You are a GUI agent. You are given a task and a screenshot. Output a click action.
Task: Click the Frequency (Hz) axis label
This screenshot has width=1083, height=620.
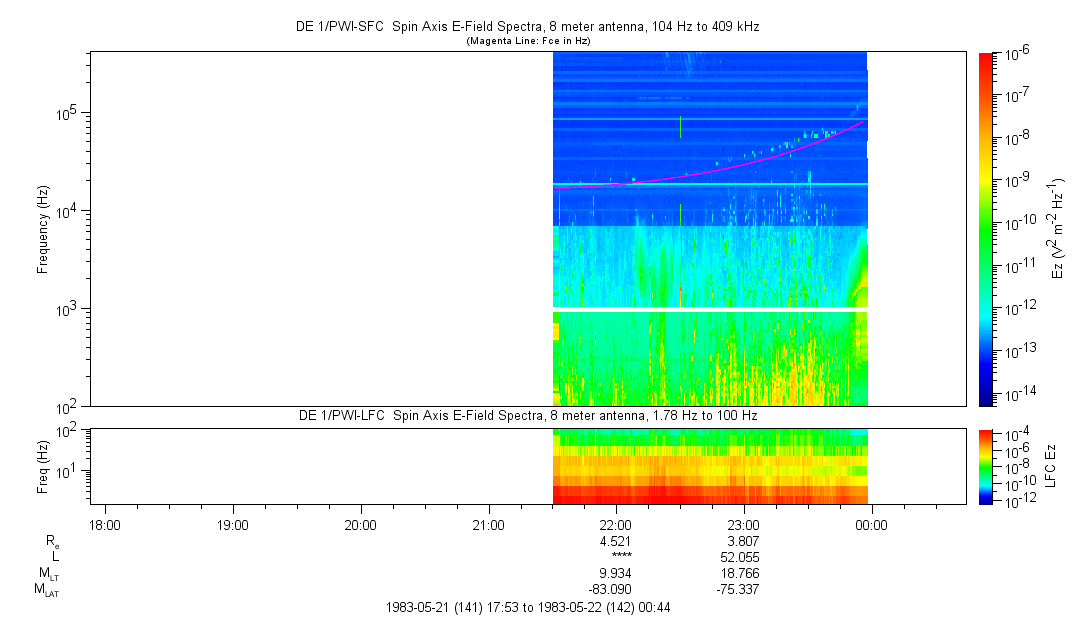point(43,229)
